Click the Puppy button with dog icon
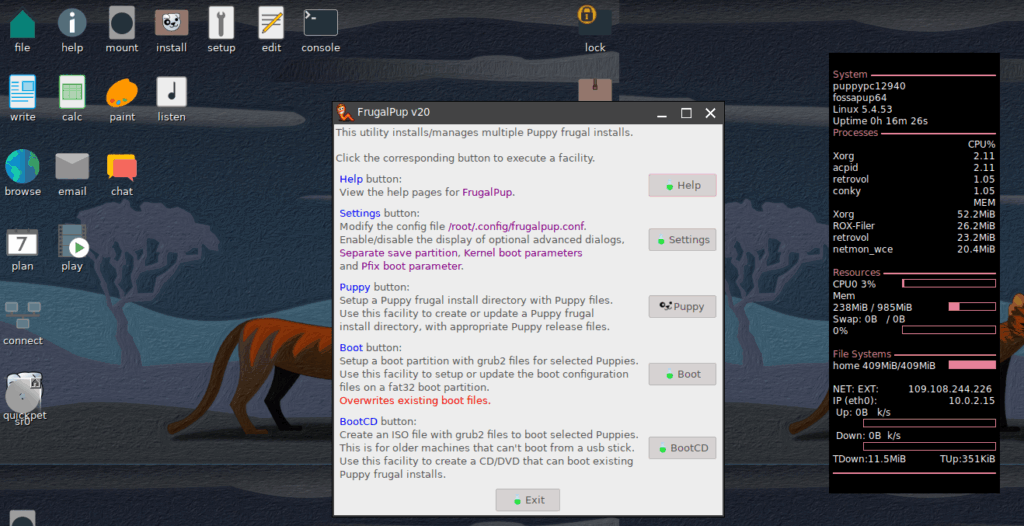The height and width of the screenshot is (526, 1024). (x=682, y=306)
